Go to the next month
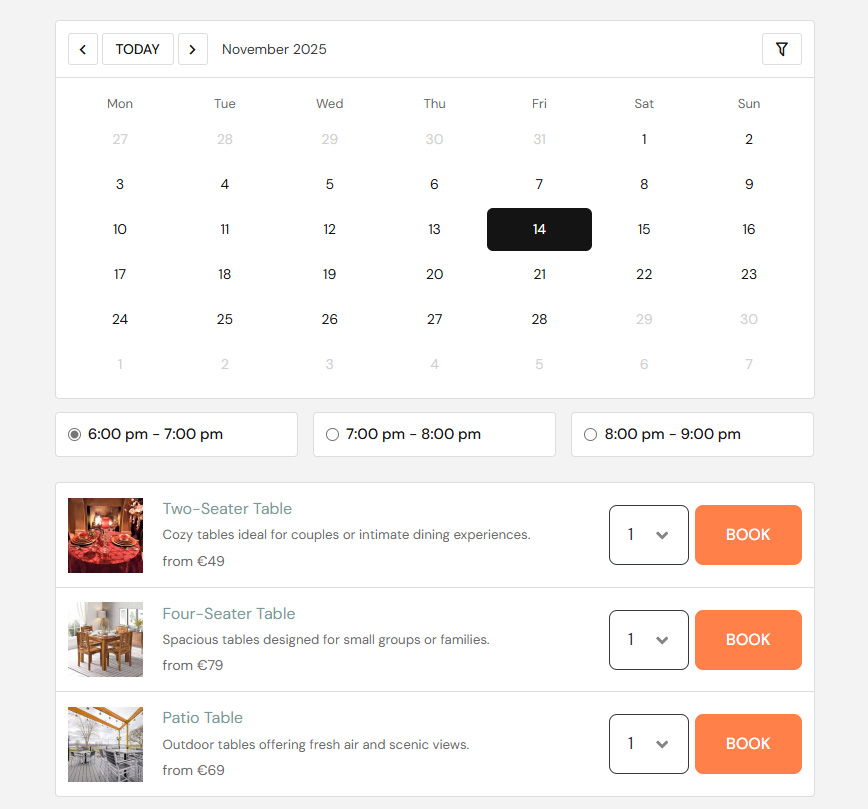 click(193, 49)
